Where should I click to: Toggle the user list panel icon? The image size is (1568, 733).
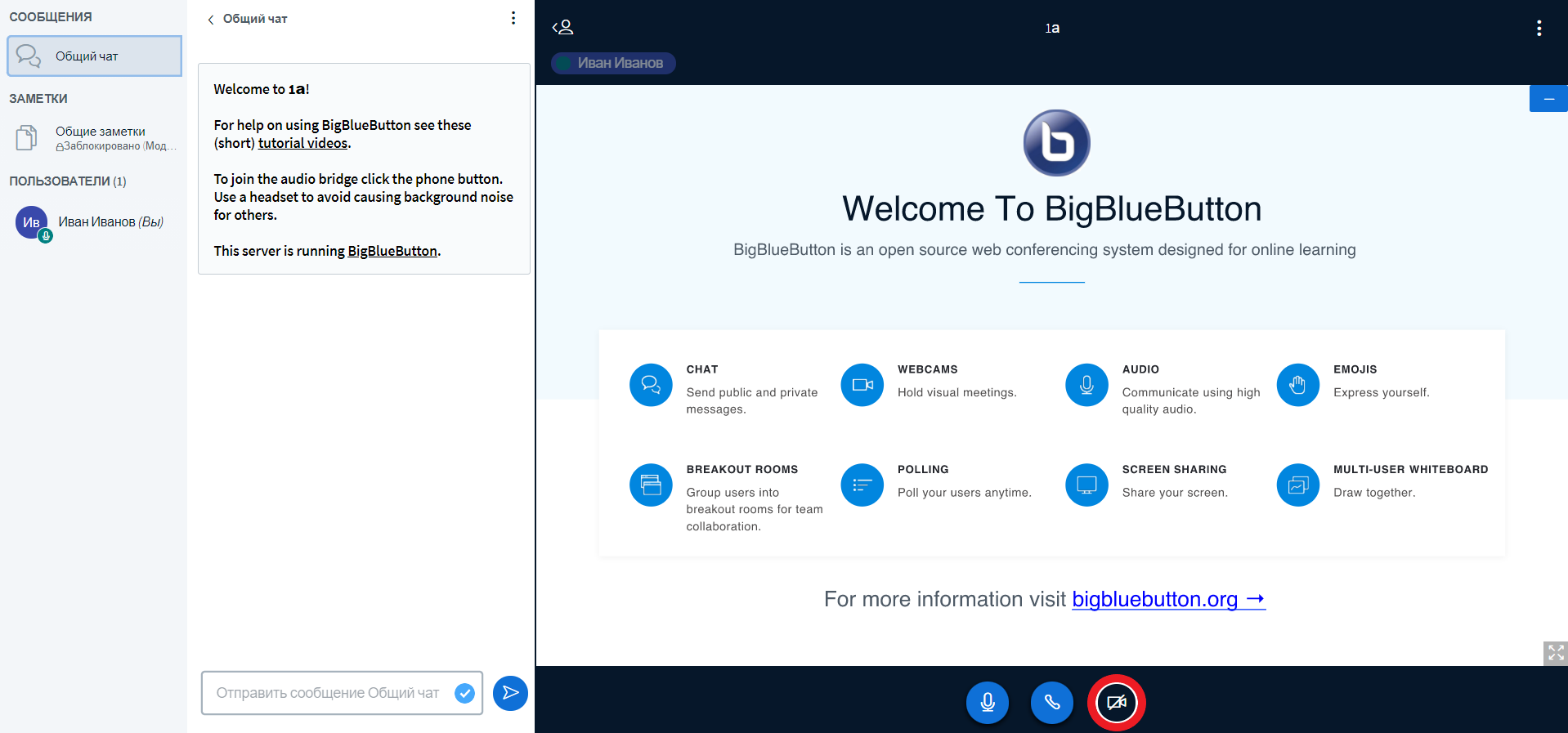(x=562, y=28)
